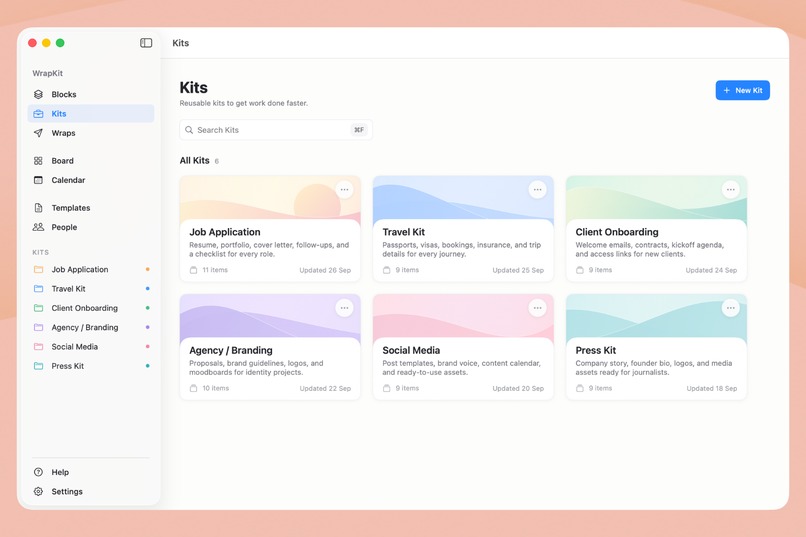This screenshot has width=806, height=537.
Task: Open the Board view
Action: 90,161
